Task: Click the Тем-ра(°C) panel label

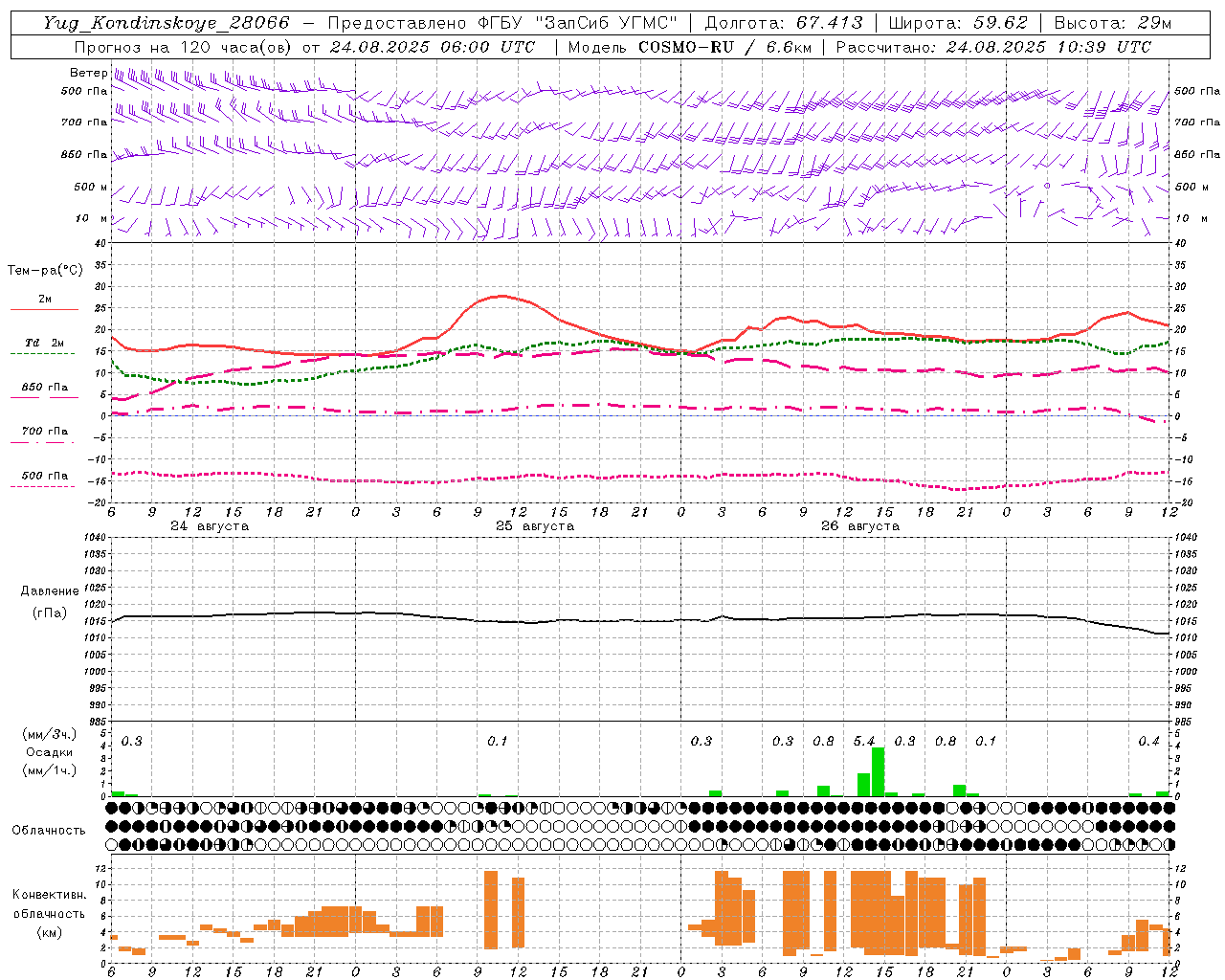Action: (45, 271)
